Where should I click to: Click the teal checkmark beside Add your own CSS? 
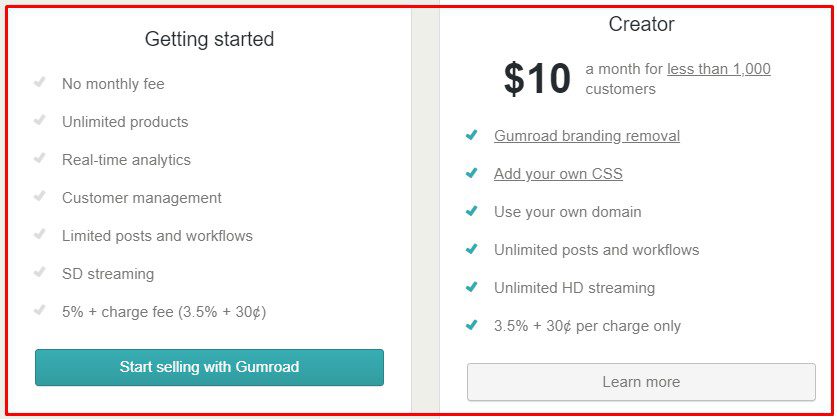coord(471,173)
